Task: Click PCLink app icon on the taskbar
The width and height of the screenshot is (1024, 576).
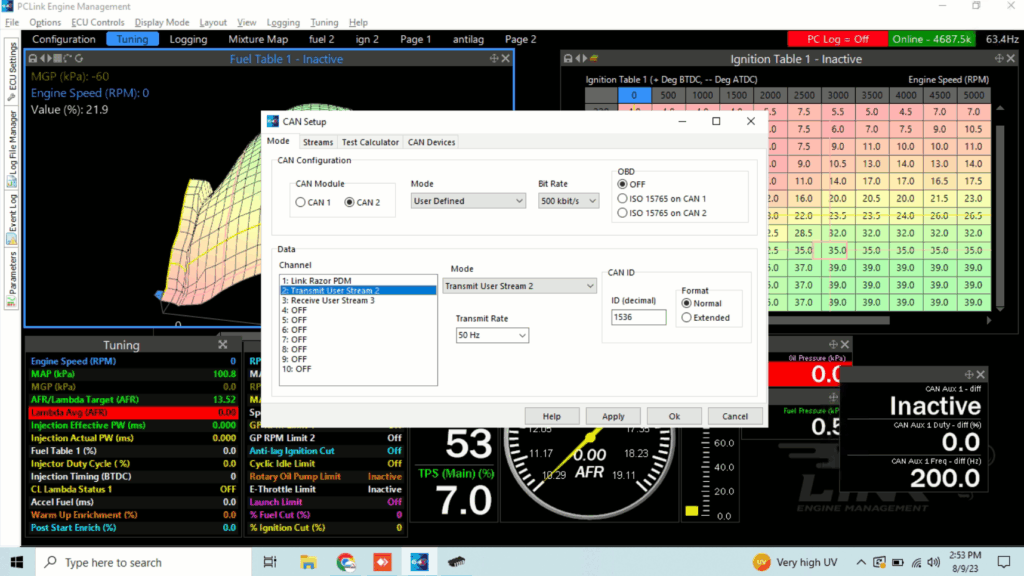Action: [419, 562]
